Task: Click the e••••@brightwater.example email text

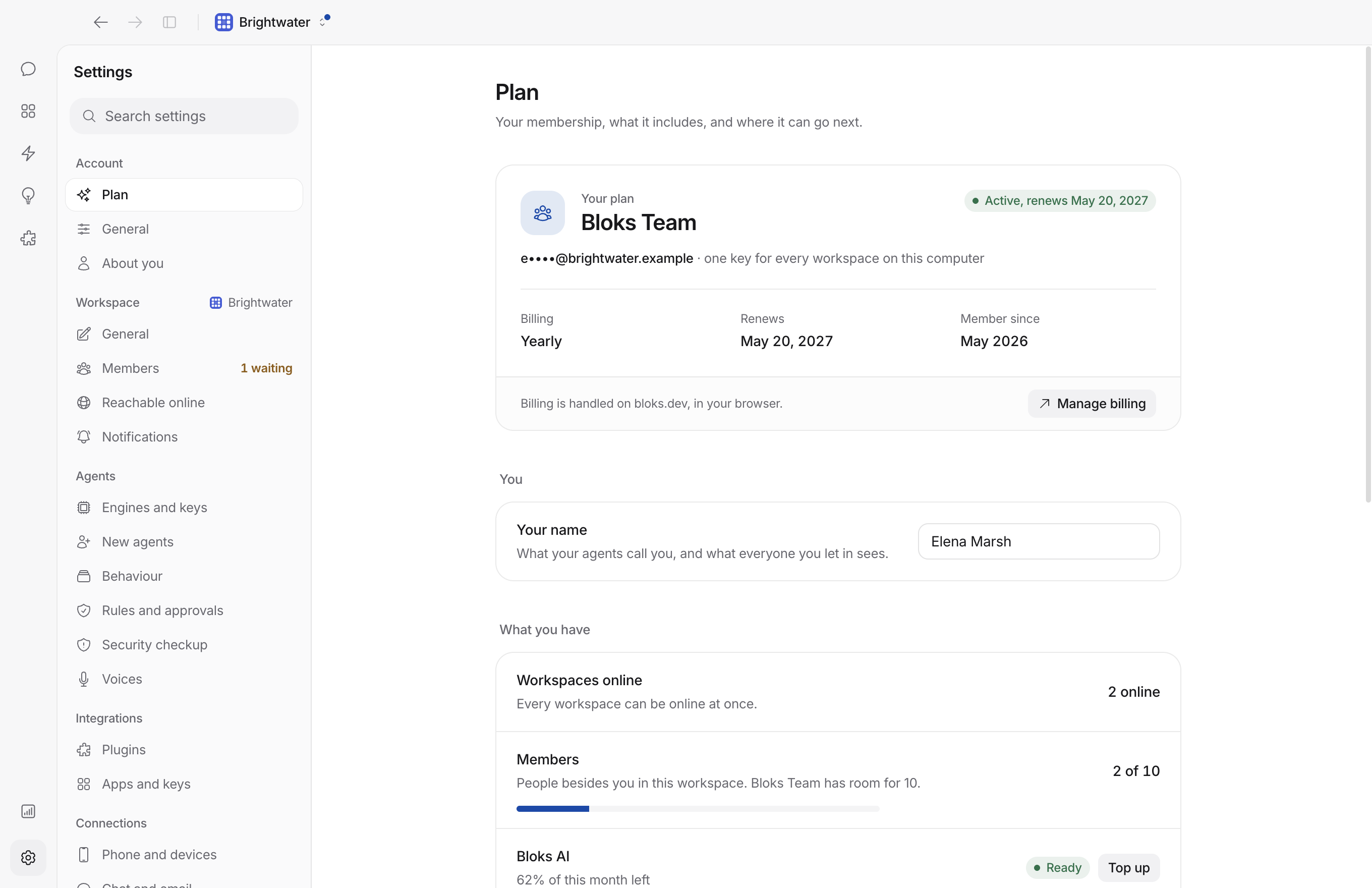Action: click(x=606, y=258)
